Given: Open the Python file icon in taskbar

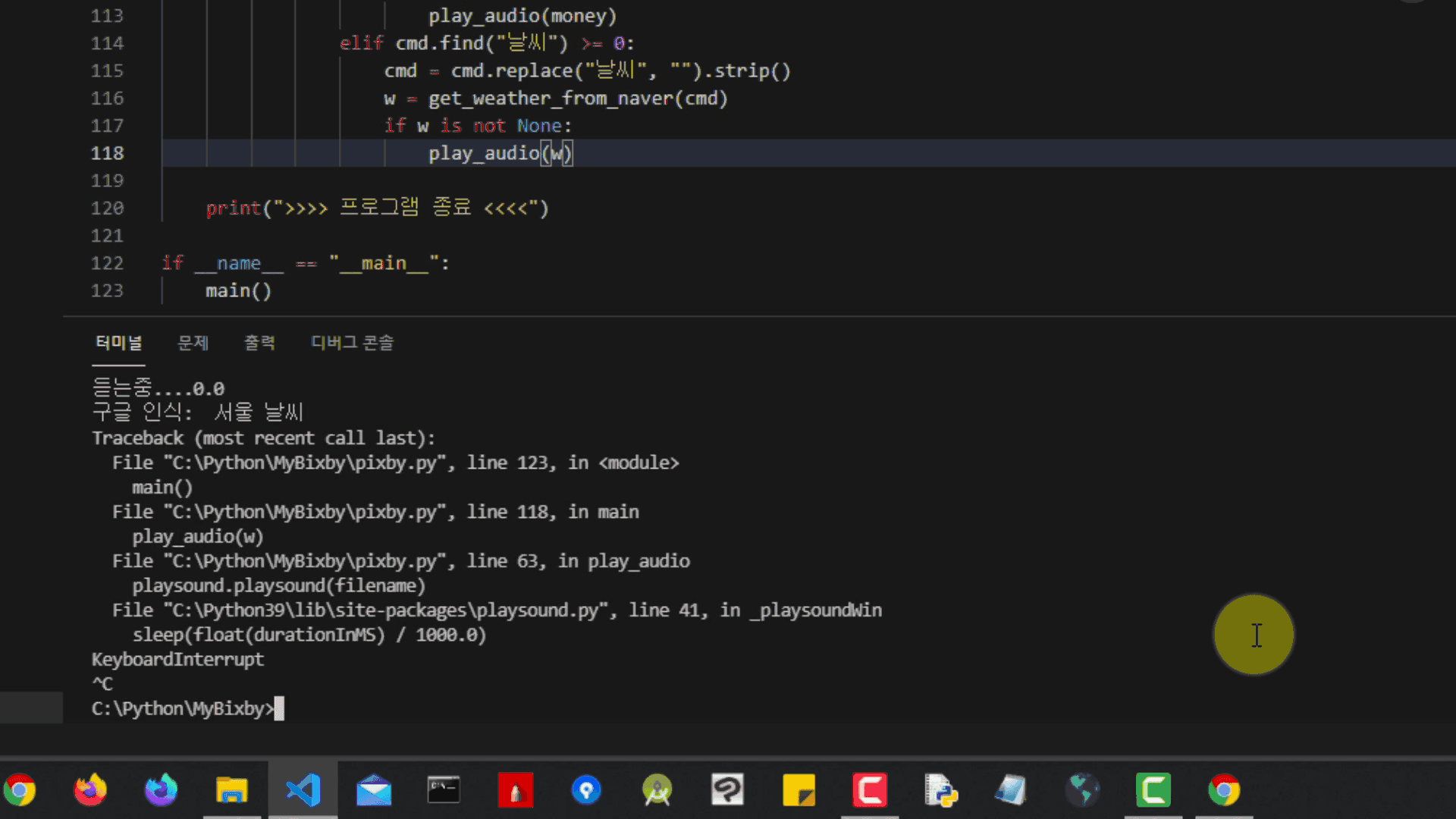Looking at the screenshot, I should click(x=940, y=790).
